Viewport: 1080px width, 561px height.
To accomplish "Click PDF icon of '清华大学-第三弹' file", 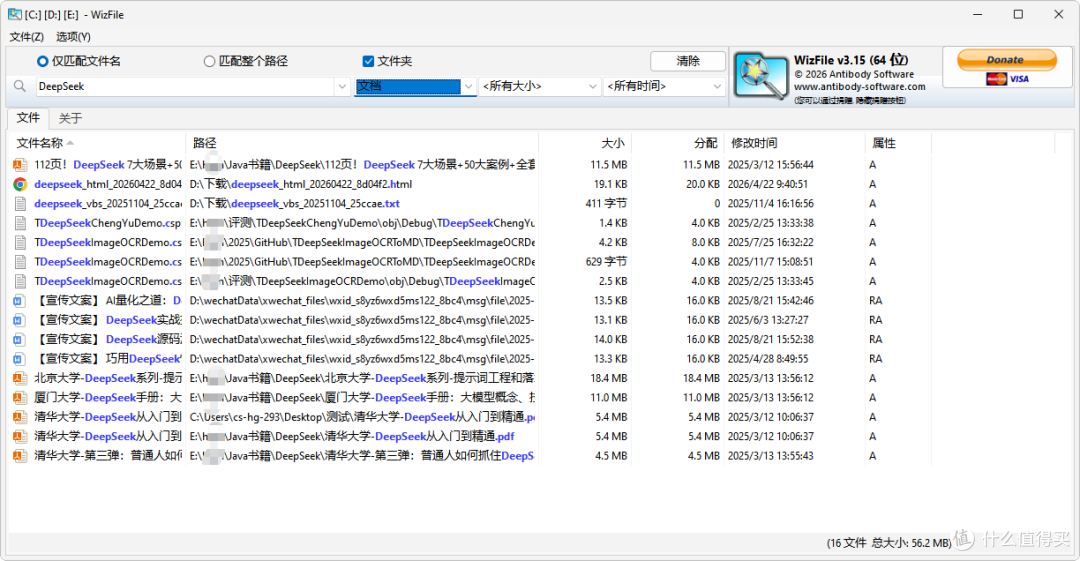I will tap(20, 456).
